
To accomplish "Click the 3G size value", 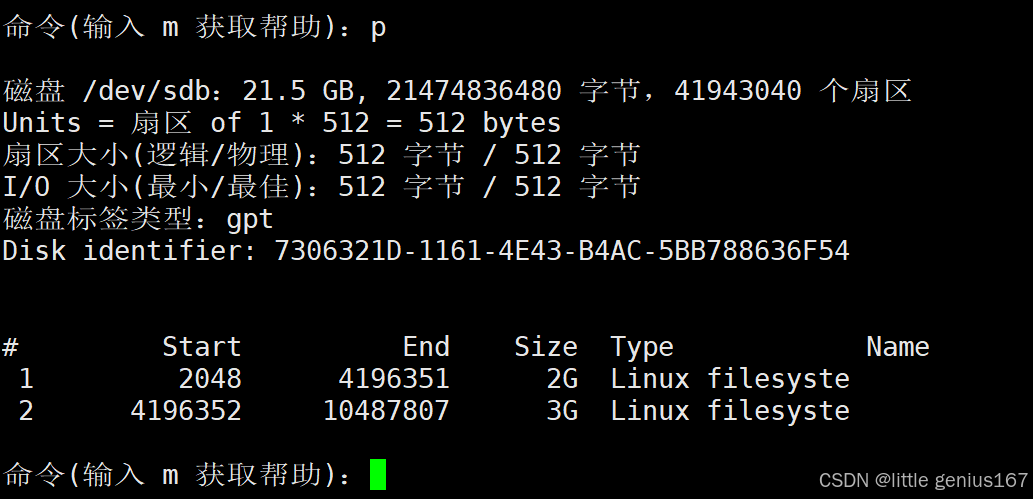I will tap(562, 410).
